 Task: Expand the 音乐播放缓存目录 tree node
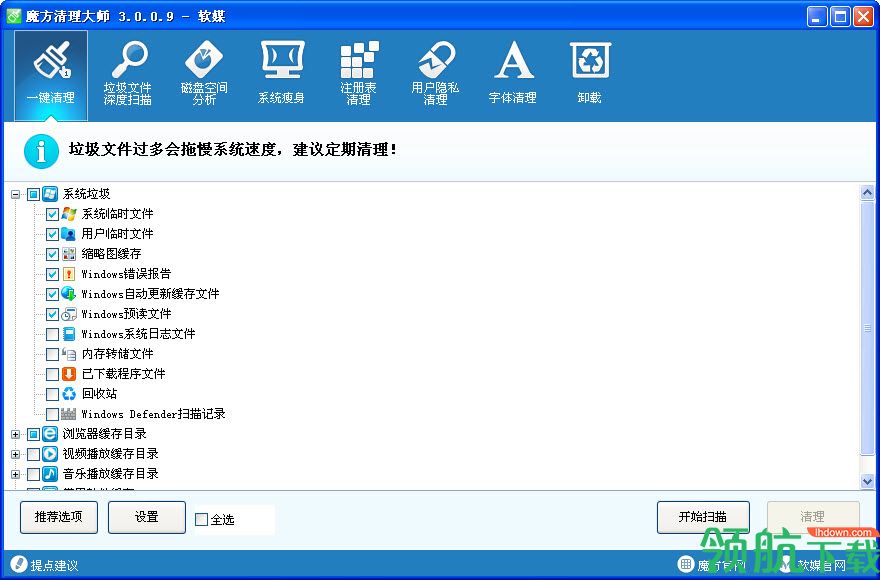tap(16, 474)
